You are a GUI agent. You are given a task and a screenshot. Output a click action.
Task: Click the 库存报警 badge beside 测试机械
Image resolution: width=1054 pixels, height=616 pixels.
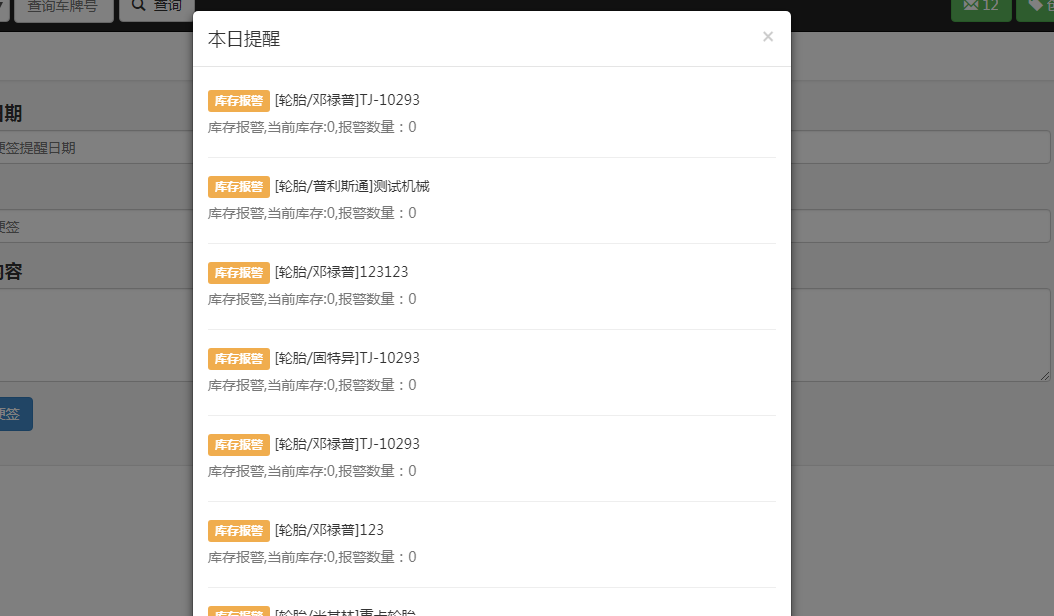(238, 186)
